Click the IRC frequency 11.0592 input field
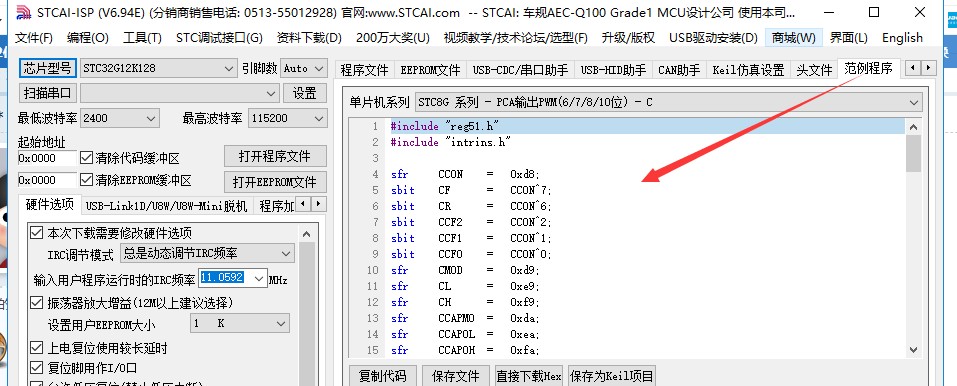 click(x=223, y=277)
